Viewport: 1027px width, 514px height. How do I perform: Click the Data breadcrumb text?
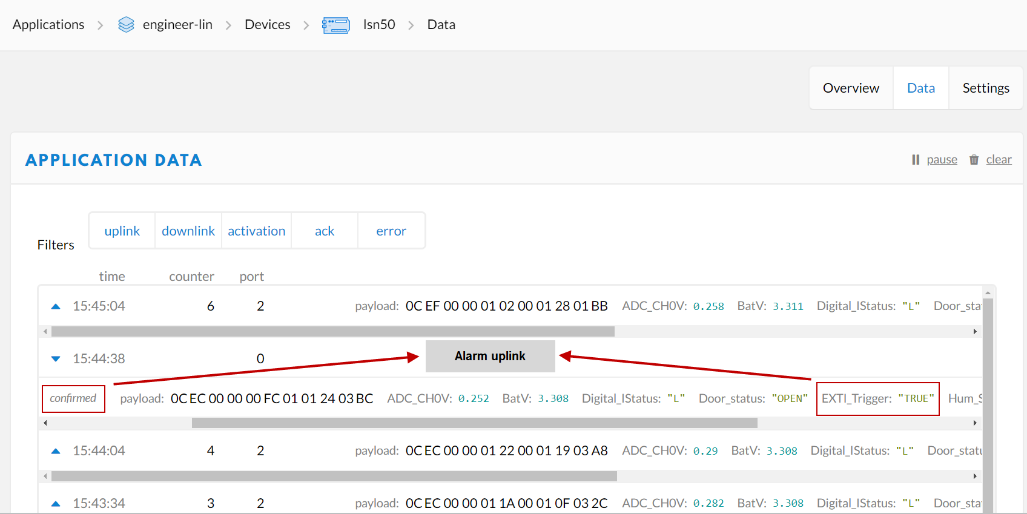[441, 25]
